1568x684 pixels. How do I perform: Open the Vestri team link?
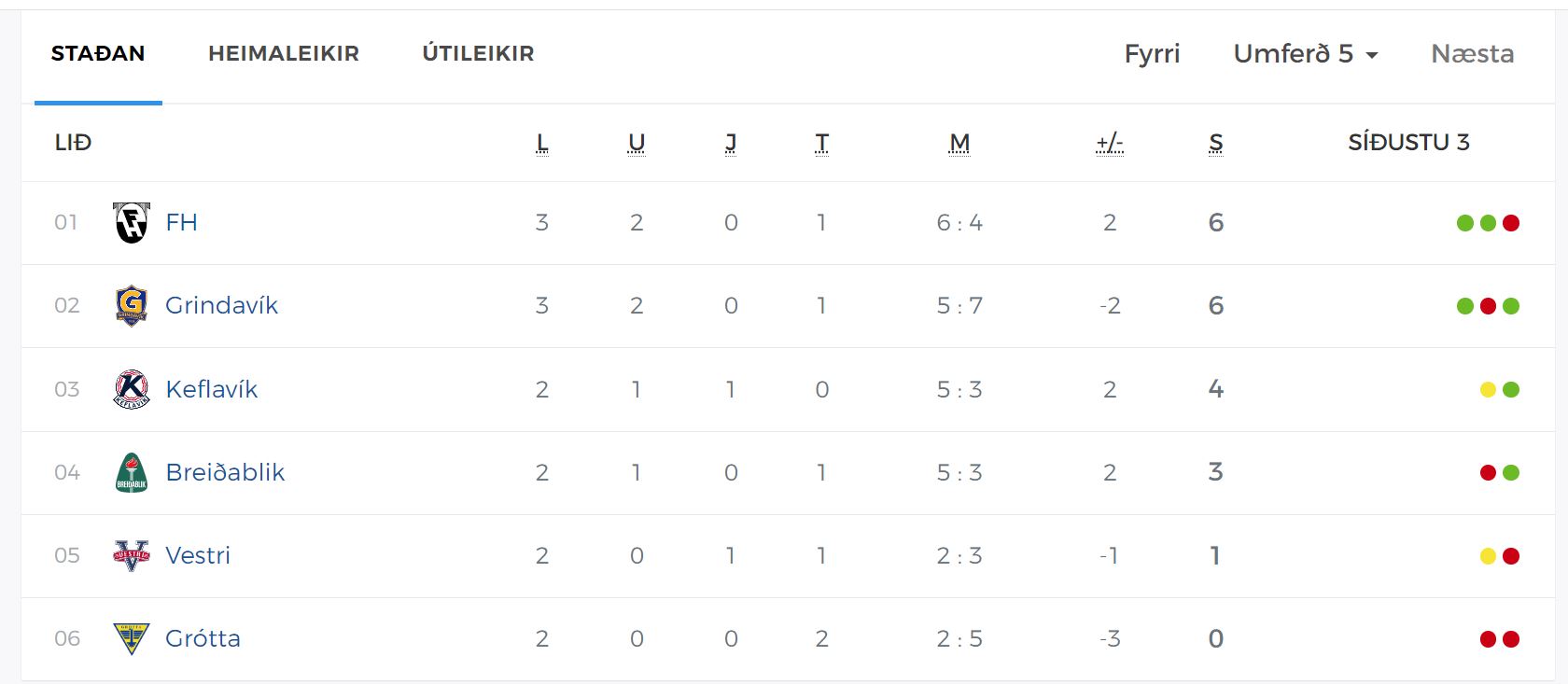pos(197,555)
